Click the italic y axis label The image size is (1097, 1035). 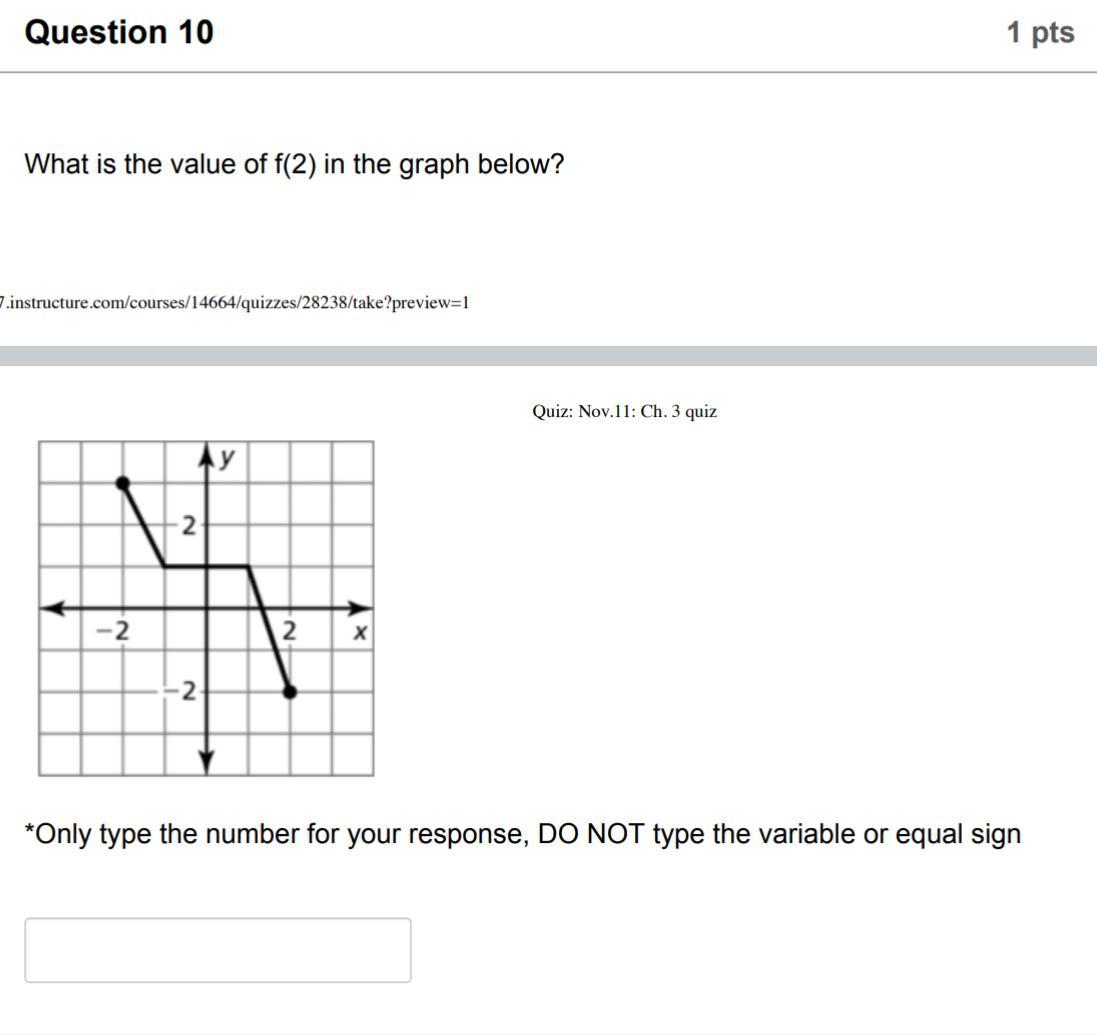pos(229,457)
